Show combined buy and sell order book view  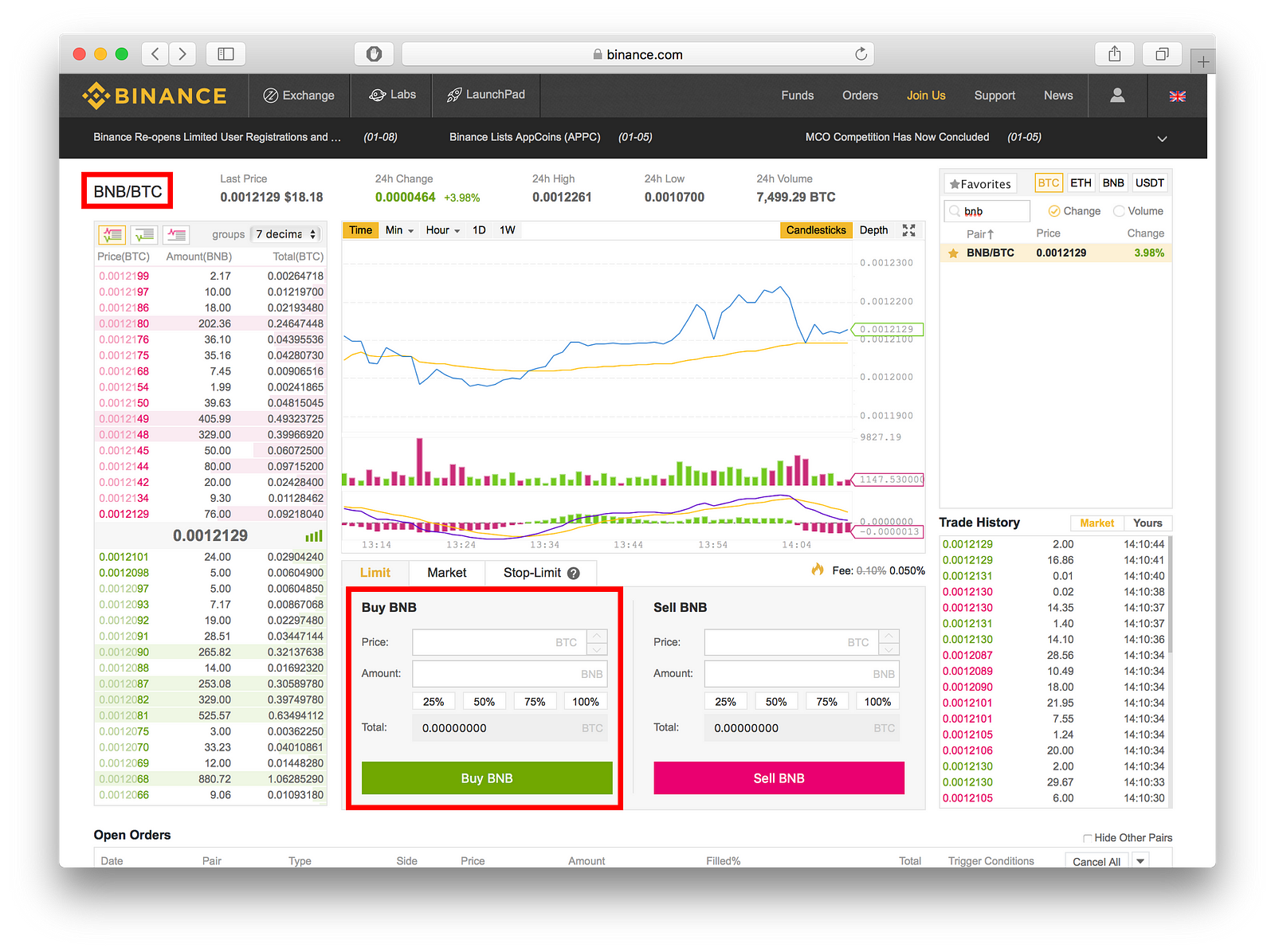click(112, 234)
